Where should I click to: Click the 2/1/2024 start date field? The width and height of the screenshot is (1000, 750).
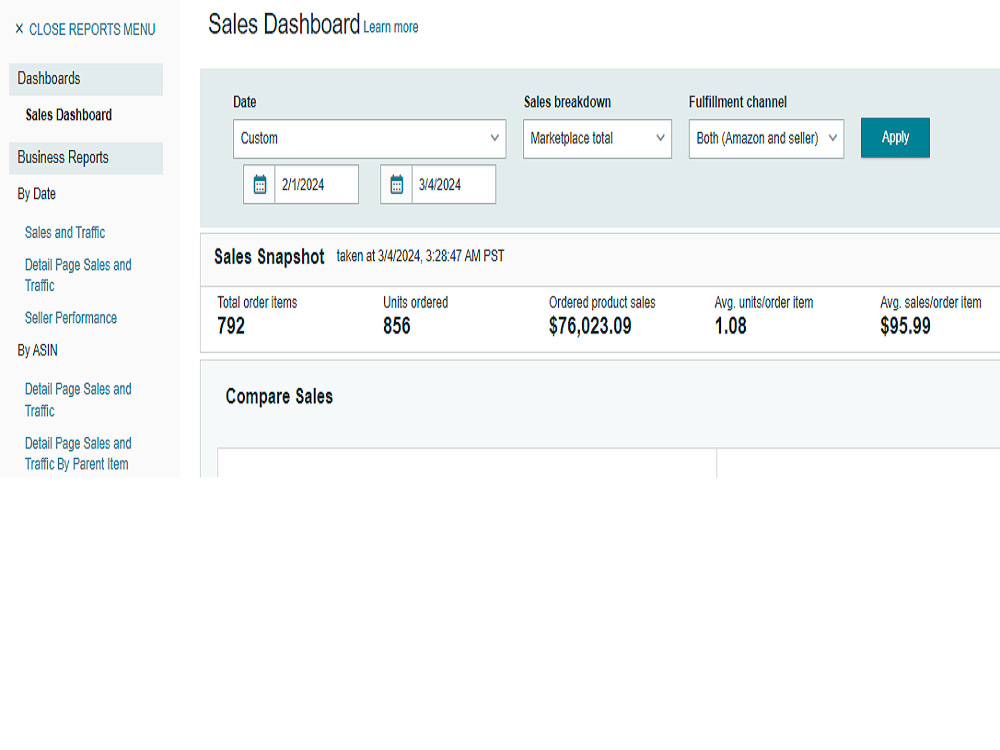click(x=316, y=184)
